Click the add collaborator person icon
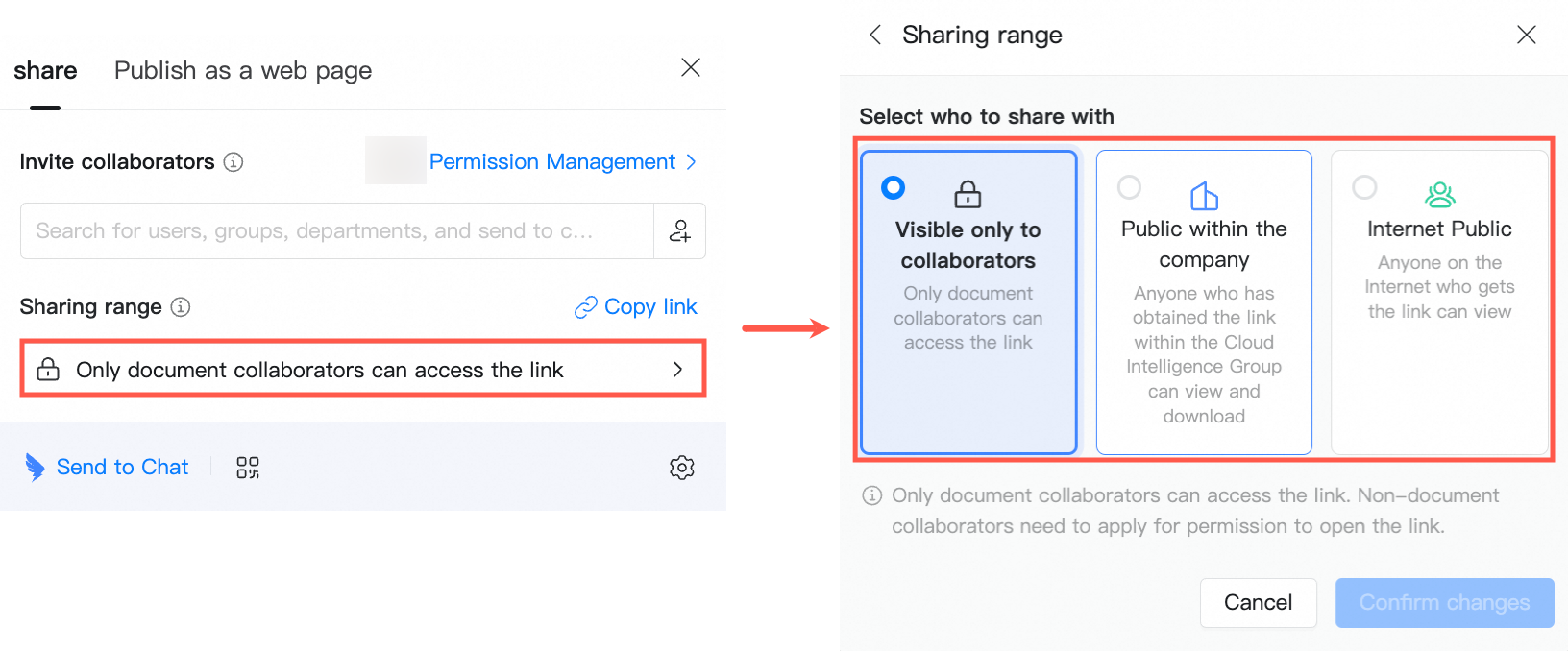Viewport: 1568px width, 651px height. click(680, 230)
